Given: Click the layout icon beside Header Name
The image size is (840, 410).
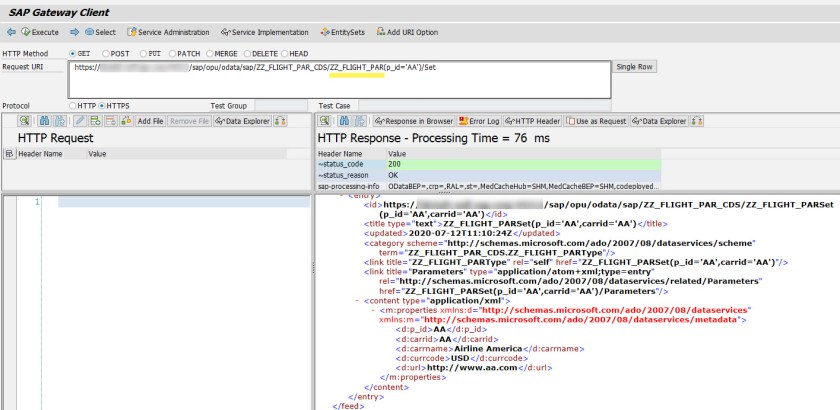Looking at the screenshot, I should click(x=9, y=154).
